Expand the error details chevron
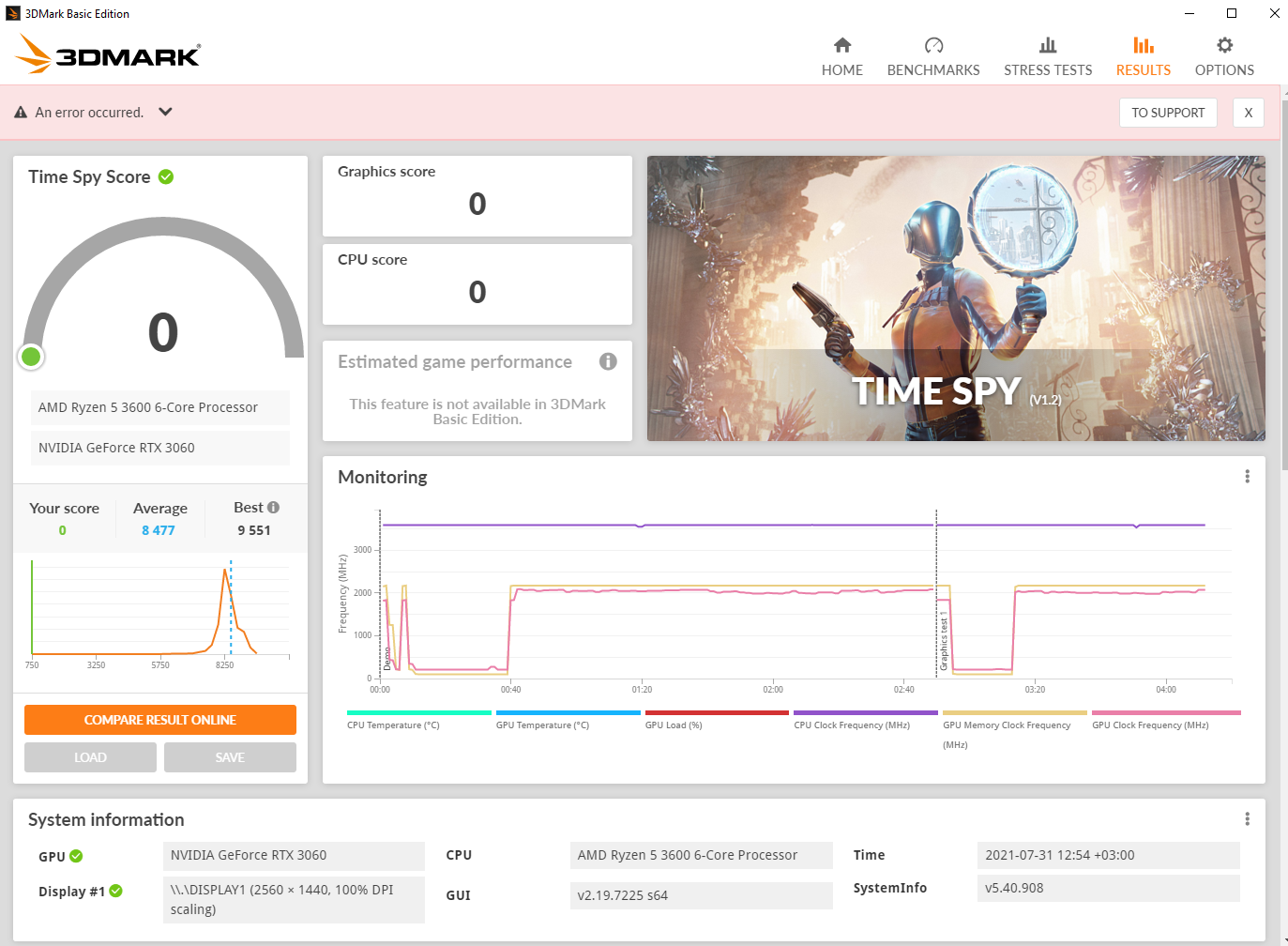The width and height of the screenshot is (1288, 946). pyautogui.click(x=165, y=112)
